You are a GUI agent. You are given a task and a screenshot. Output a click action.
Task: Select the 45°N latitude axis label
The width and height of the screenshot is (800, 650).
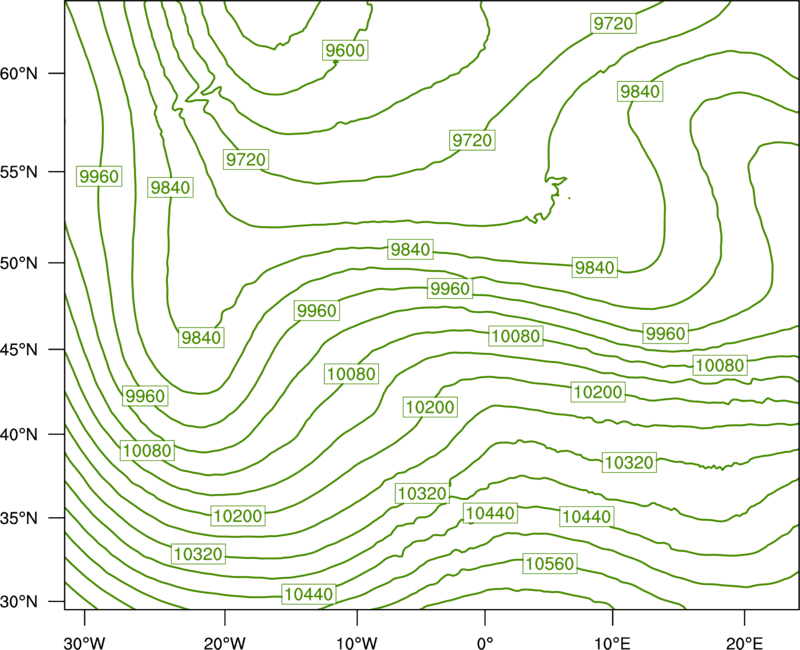click(19, 349)
